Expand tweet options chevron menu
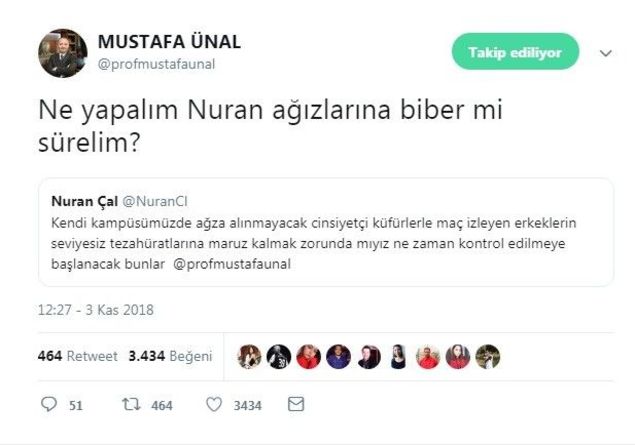 (x=604, y=52)
